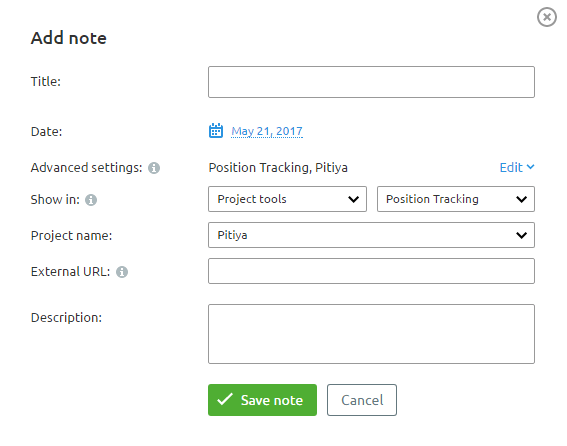The width and height of the screenshot is (567, 446).
Task: Click the calendar icon next to date
Action: 216,131
